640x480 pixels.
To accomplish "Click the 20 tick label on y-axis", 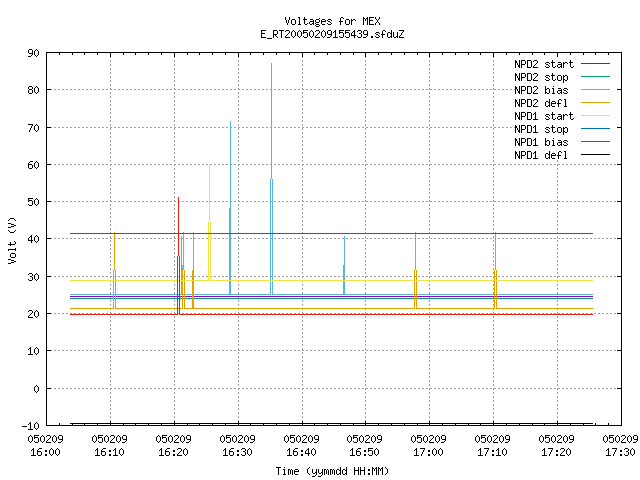I will click(x=33, y=314).
